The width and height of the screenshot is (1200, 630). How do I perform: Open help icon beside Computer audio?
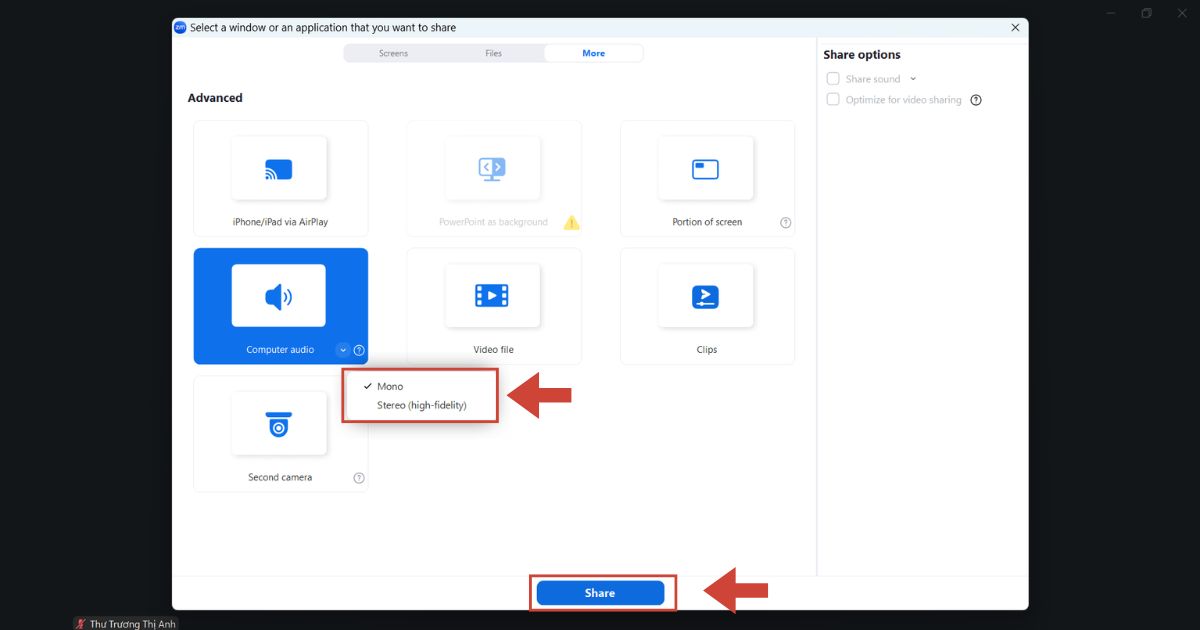[x=359, y=350]
